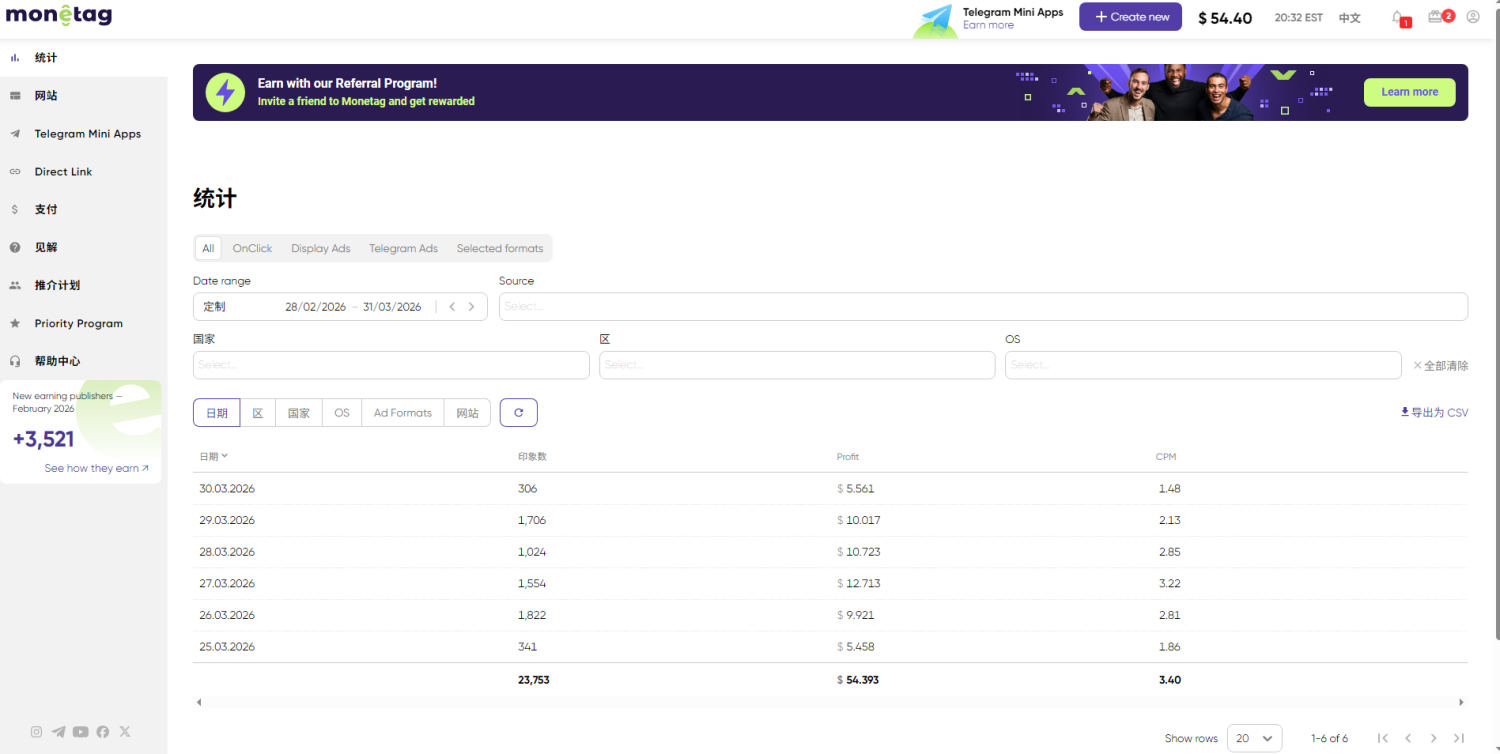Expand the Show rows dropdown

click(x=1254, y=739)
